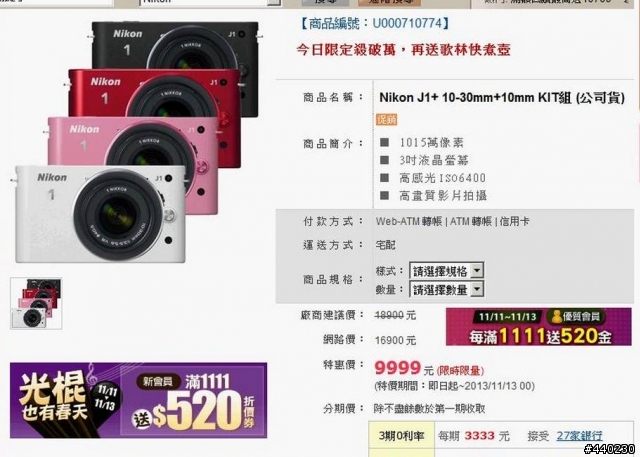This screenshot has height=457, width=640.
Task: Click the purple 光棍也有春天 $520 coupon banner
Action: tap(138, 400)
